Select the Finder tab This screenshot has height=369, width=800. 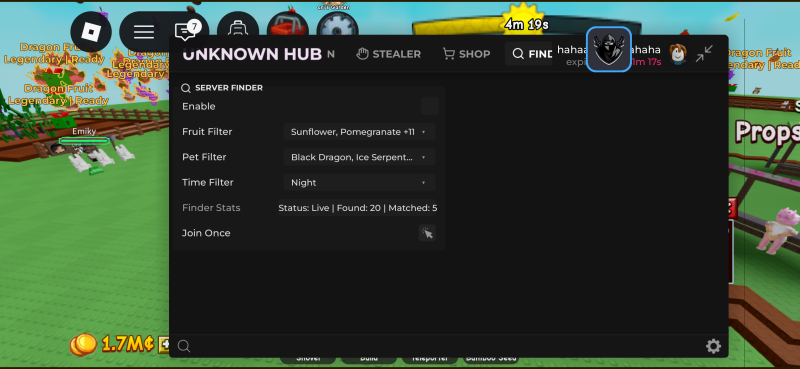point(530,54)
